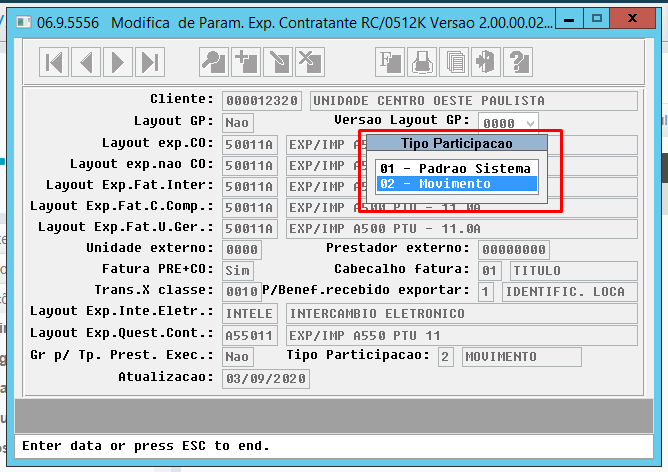The height and width of the screenshot is (472, 668).
Task: Click Tipo Participacao code field 2
Action: click(446, 357)
